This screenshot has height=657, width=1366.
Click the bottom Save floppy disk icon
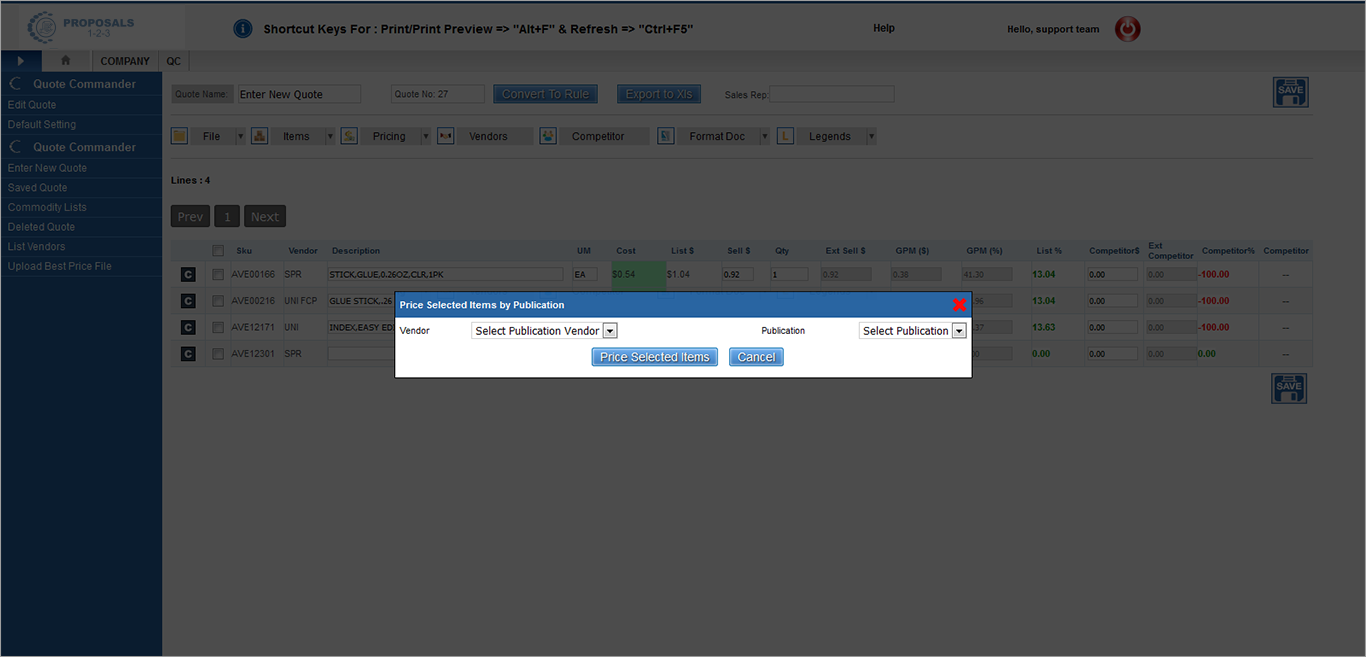pyautogui.click(x=1289, y=389)
